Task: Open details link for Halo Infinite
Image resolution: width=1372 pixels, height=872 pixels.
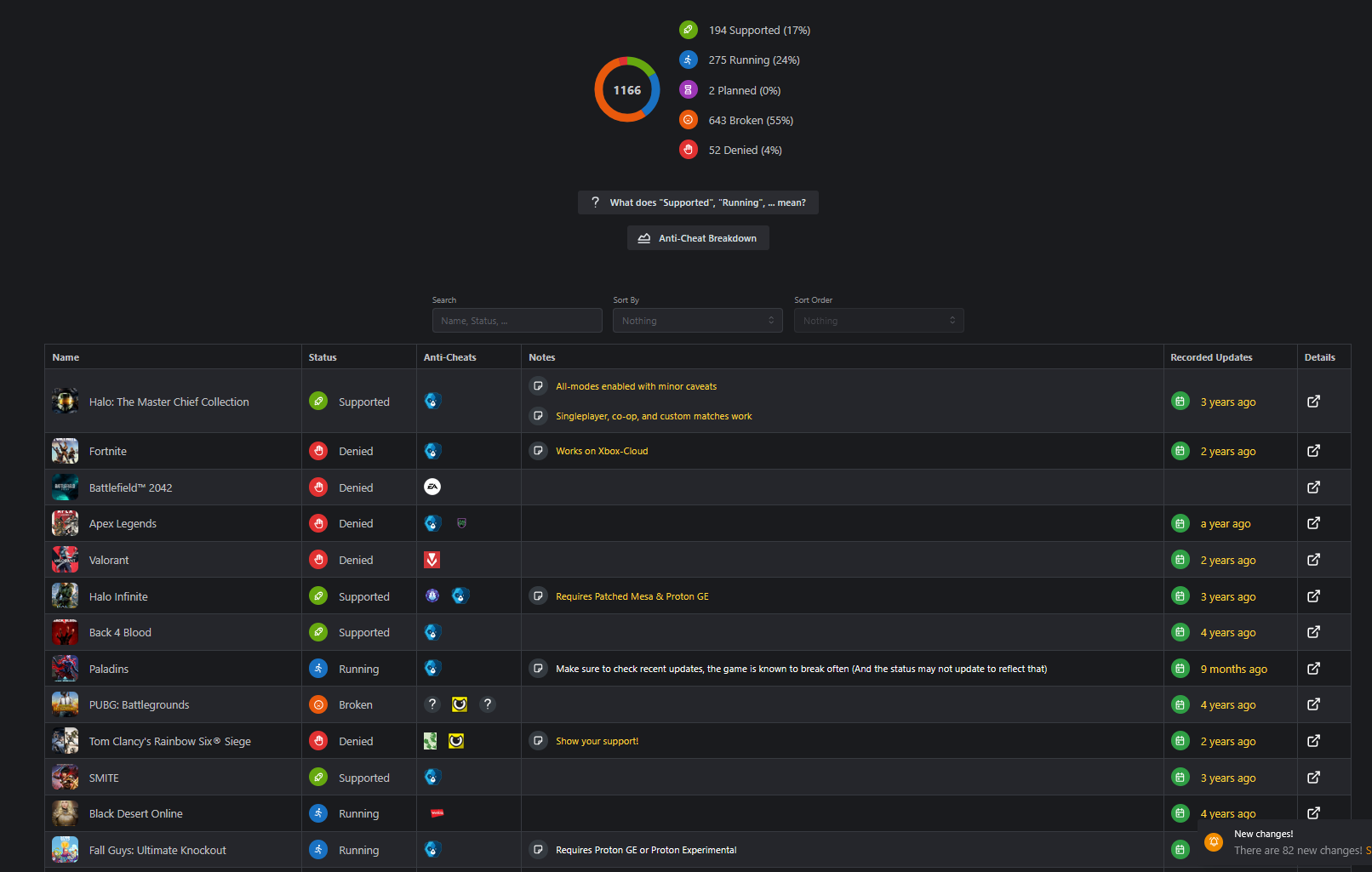Action: point(1313,596)
